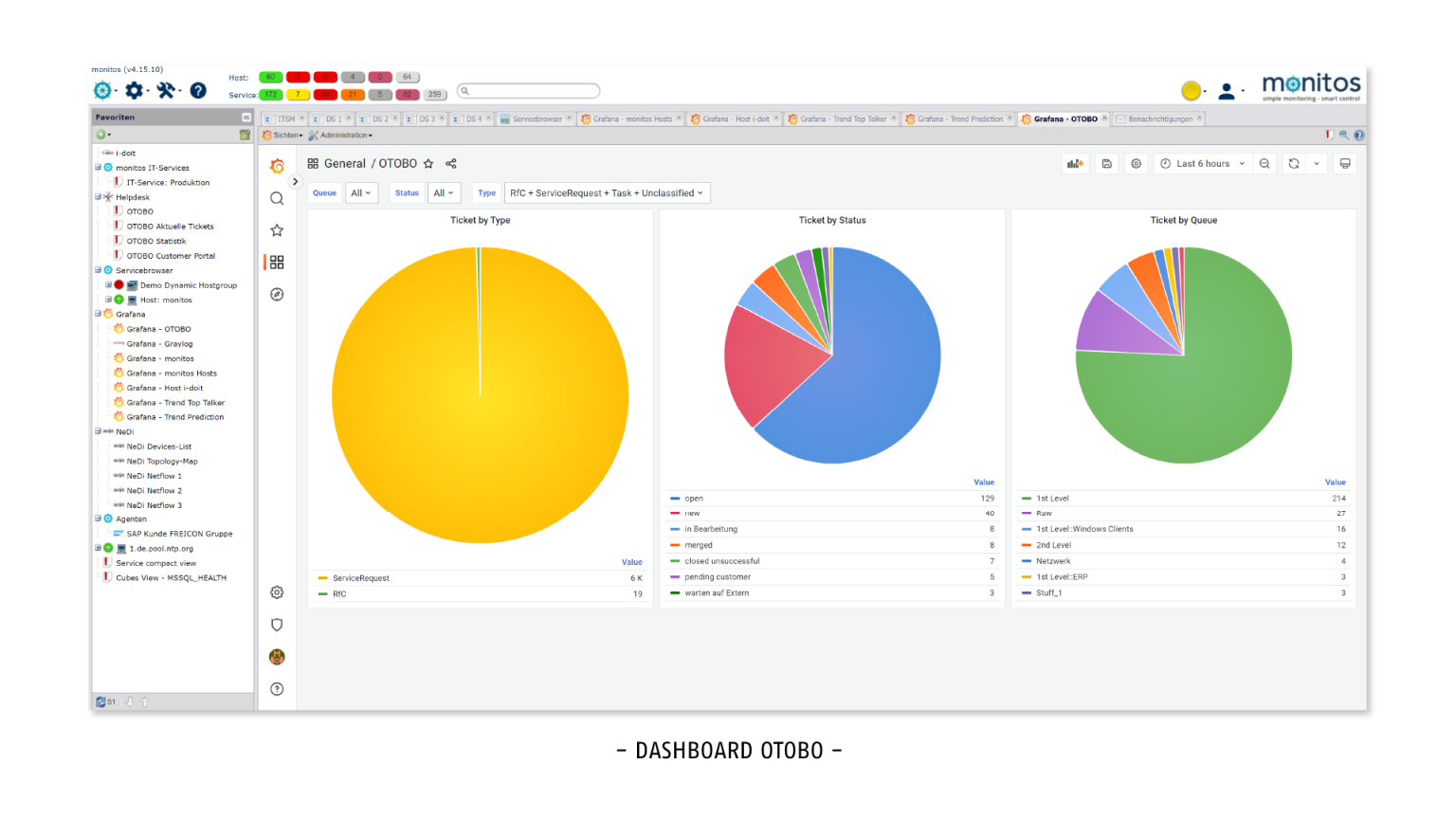1456x819 pixels.
Task: Click the Value link in Ticket by Status panel
Action: click(x=984, y=482)
